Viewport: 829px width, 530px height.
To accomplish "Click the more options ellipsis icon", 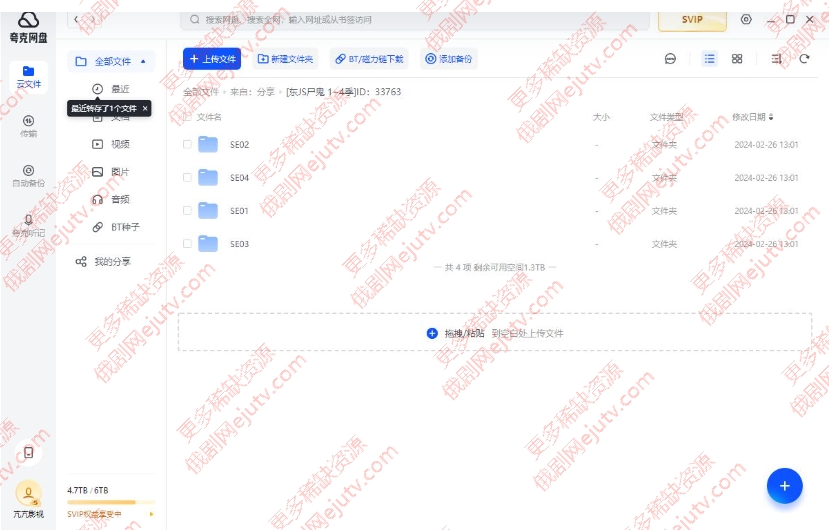I will [x=670, y=59].
